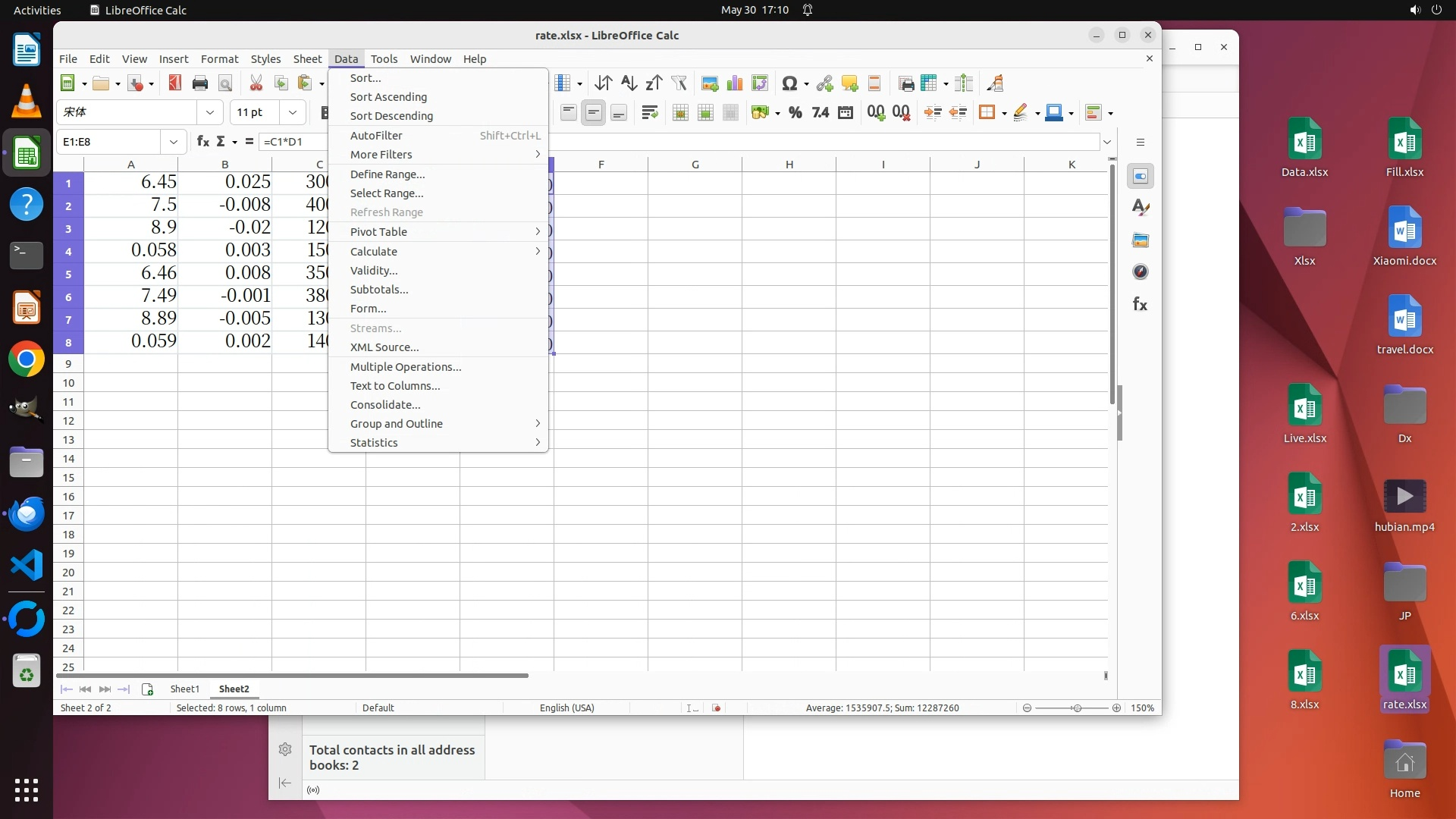Open the Tools menu
Image resolution: width=1456 pixels, height=819 pixels.
click(x=384, y=59)
